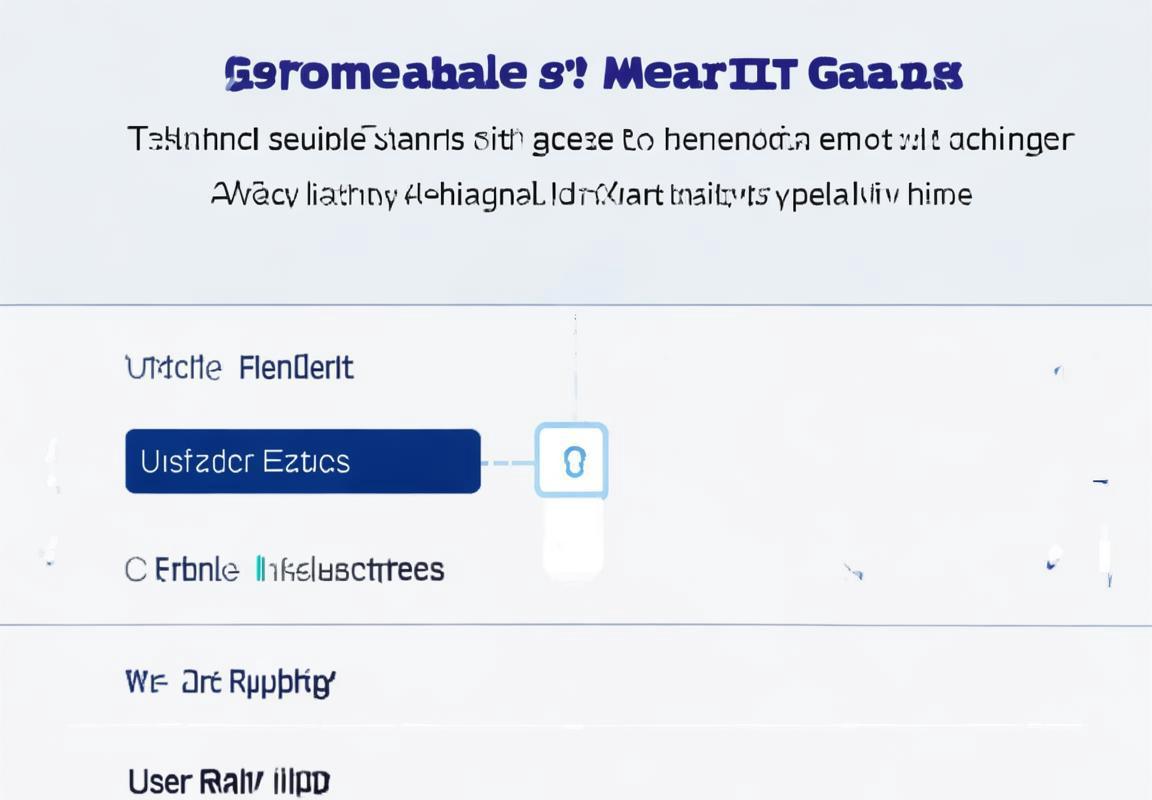Select the Utcle Flenderlt item
Viewport: 1152px width, 800px height.
(240, 367)
